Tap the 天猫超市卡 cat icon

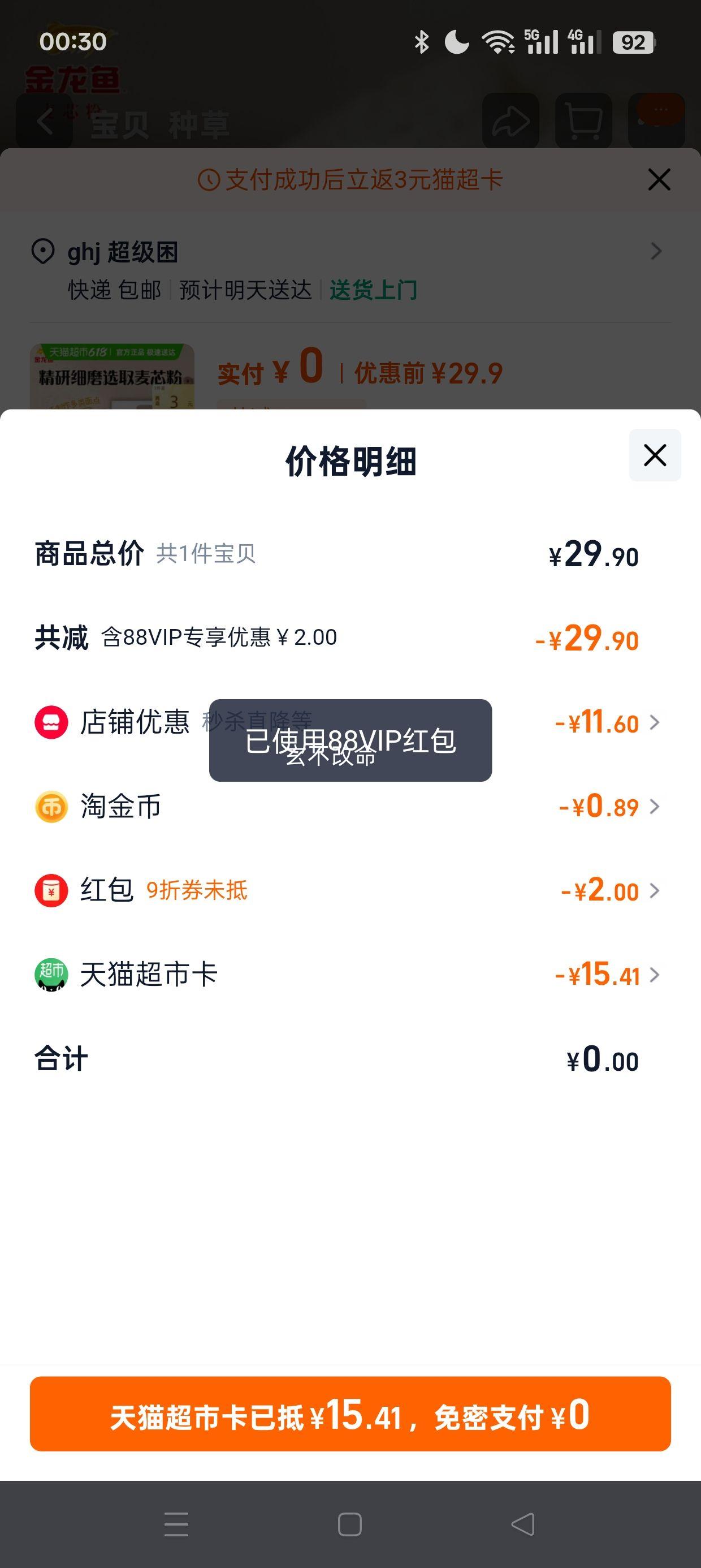pos(51,975)
